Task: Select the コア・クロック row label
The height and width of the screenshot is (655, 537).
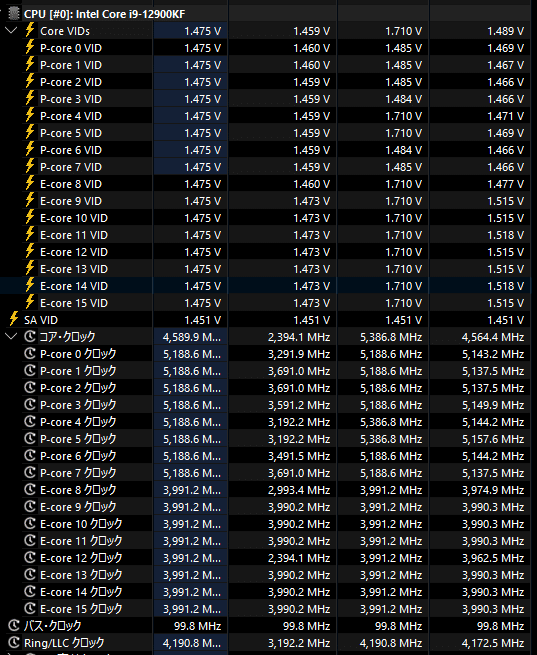Action: point(67,337)
